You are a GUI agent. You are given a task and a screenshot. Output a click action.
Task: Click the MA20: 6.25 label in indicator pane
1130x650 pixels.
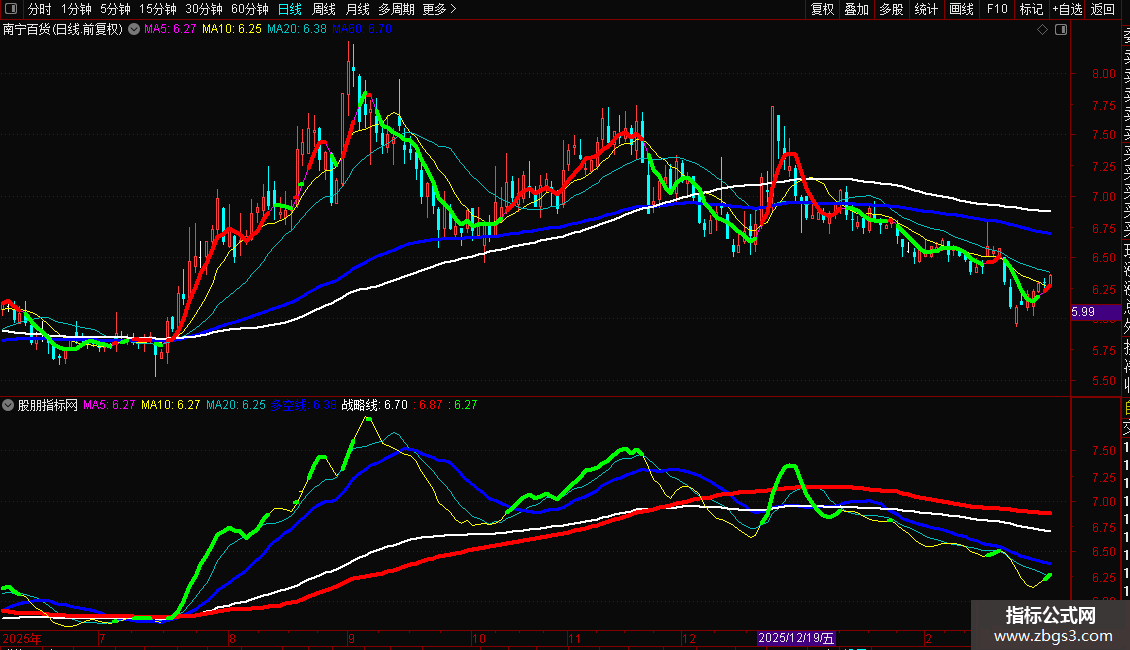(x=236, y=405)
